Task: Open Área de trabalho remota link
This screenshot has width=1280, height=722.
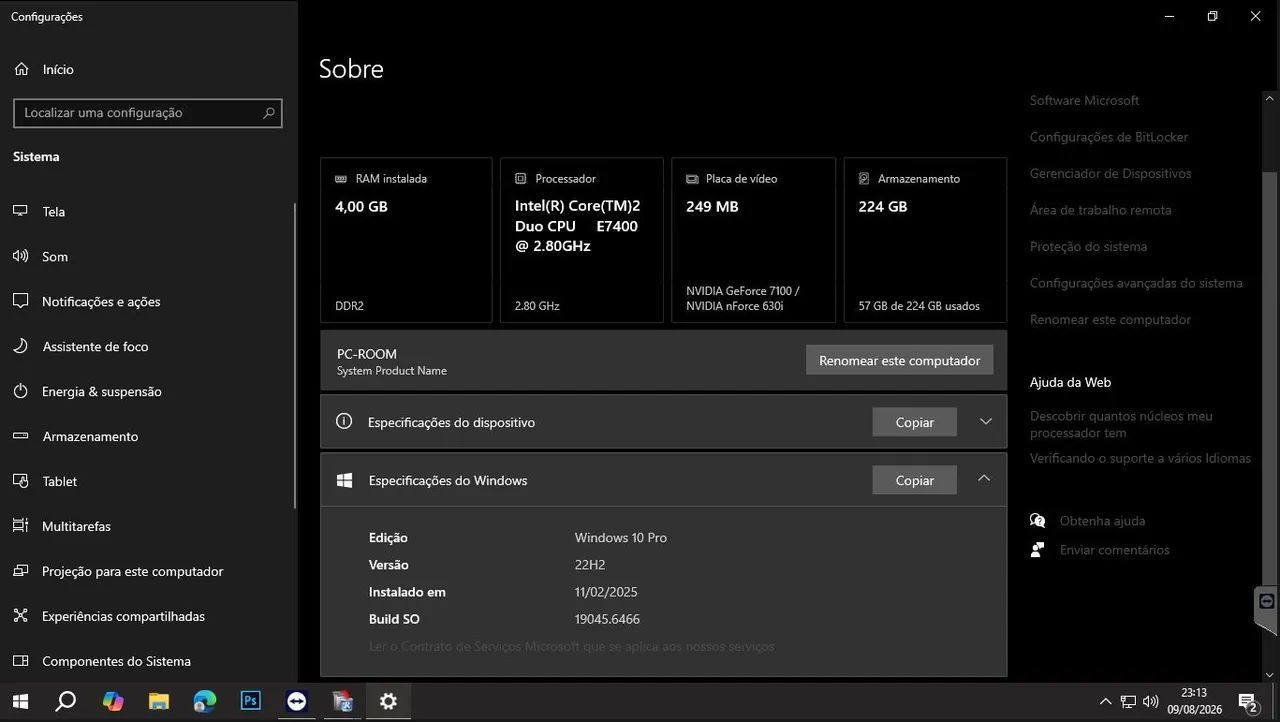Action: point(1101,210)
